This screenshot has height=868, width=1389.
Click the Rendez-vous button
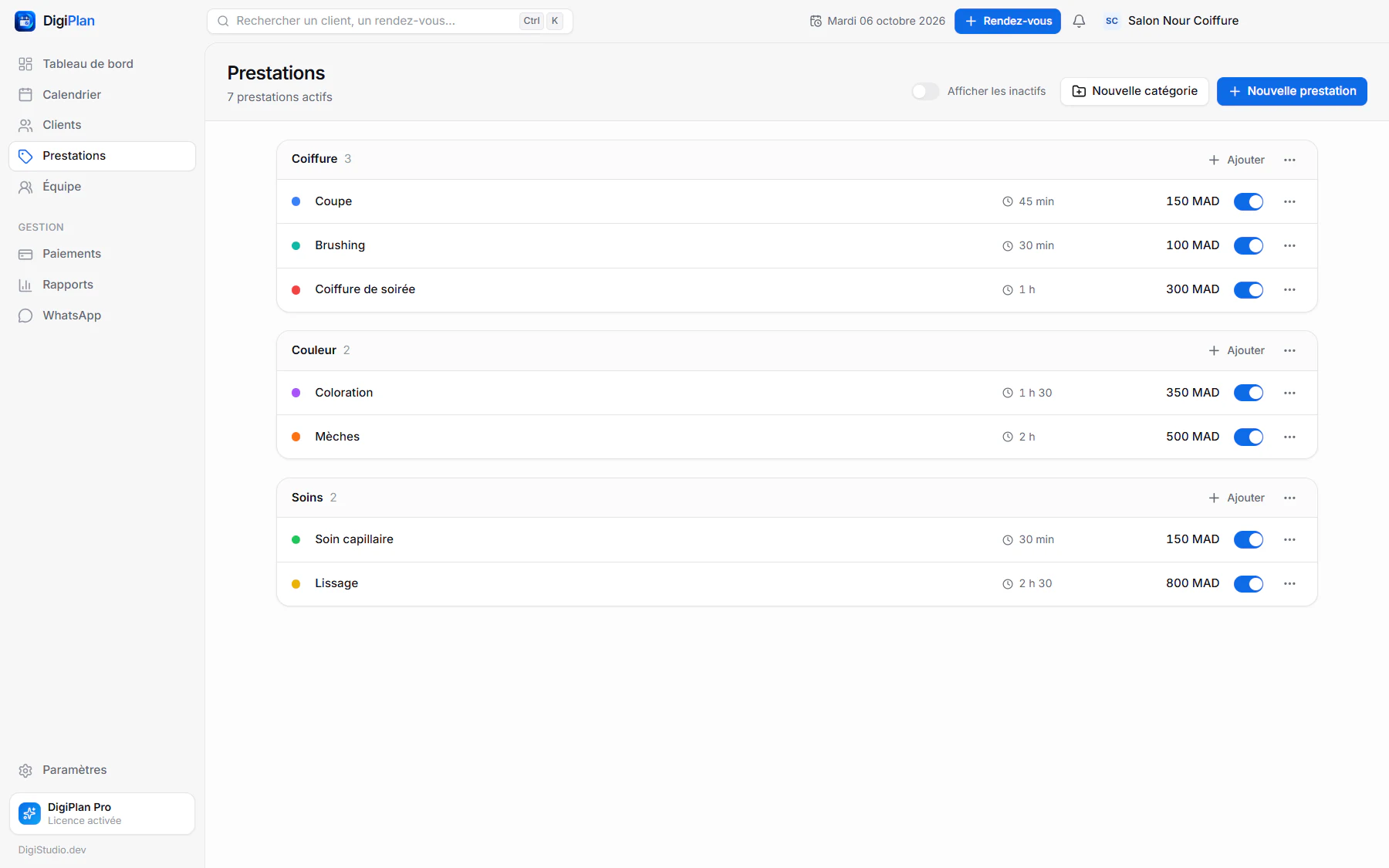pyautogui.click(x=1008, y=21)
